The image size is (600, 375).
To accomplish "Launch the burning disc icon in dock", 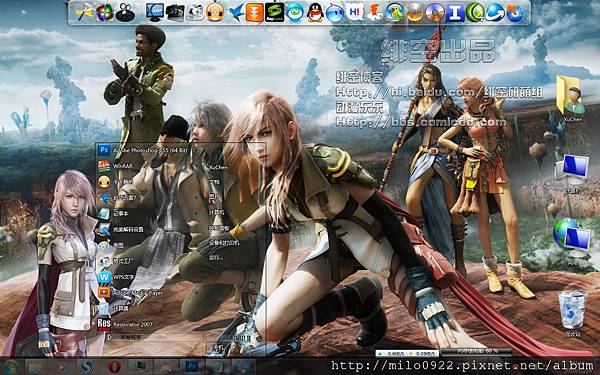I will coord(414,13).
